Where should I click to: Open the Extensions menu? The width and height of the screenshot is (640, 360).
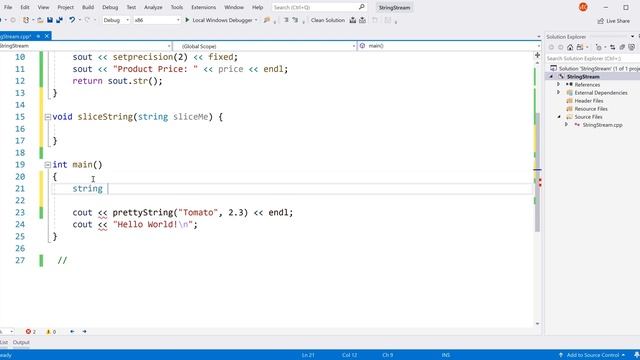coord(203,7)
